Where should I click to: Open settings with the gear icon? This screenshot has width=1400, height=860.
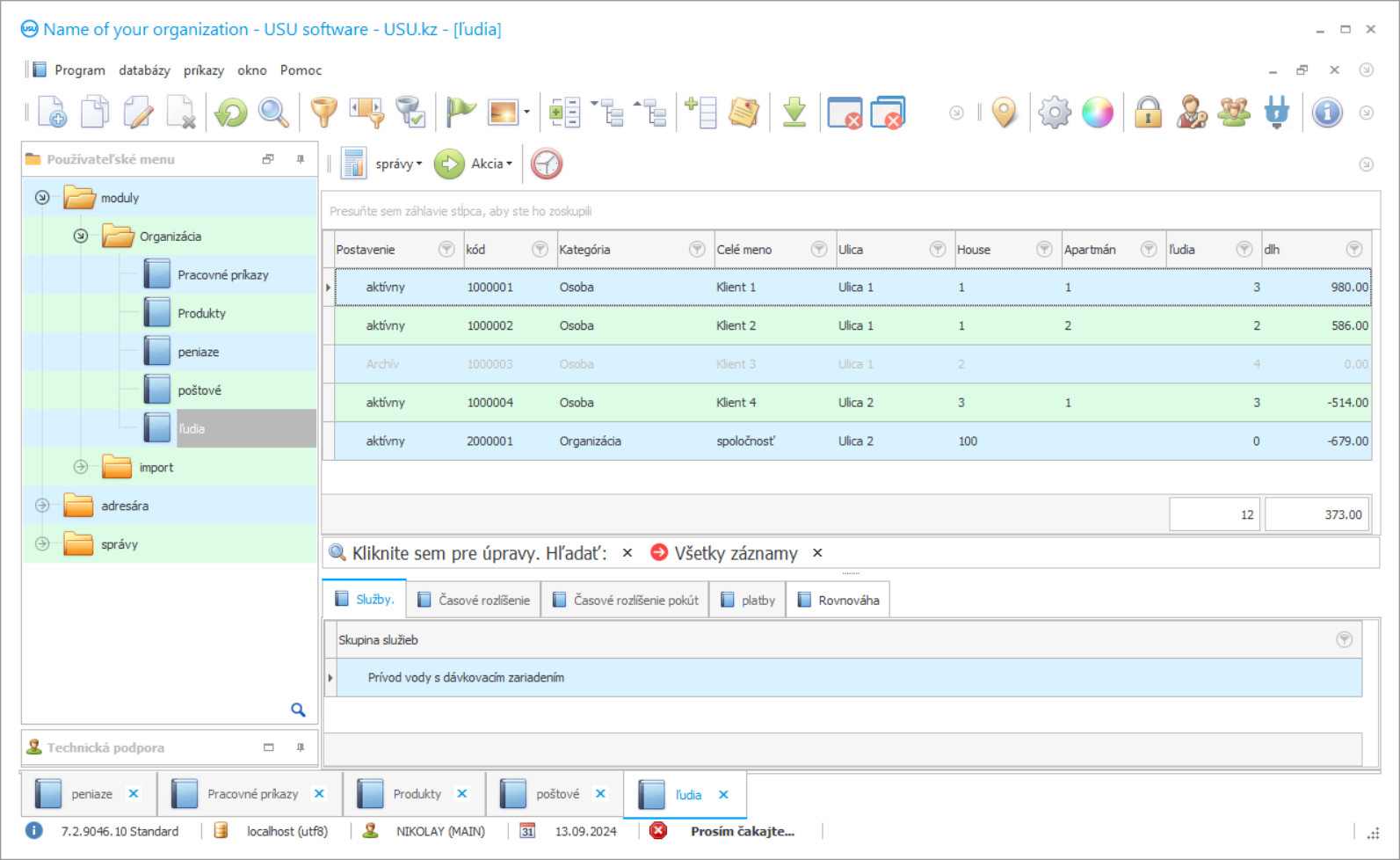(x=1055, y=113)
